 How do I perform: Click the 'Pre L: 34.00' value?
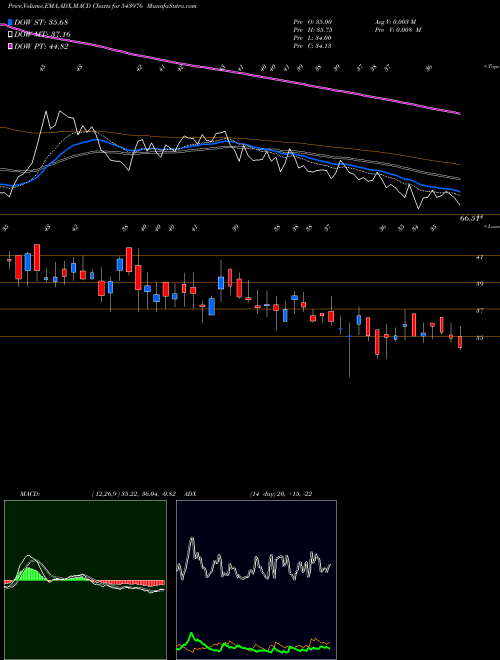tap(313, 38)
